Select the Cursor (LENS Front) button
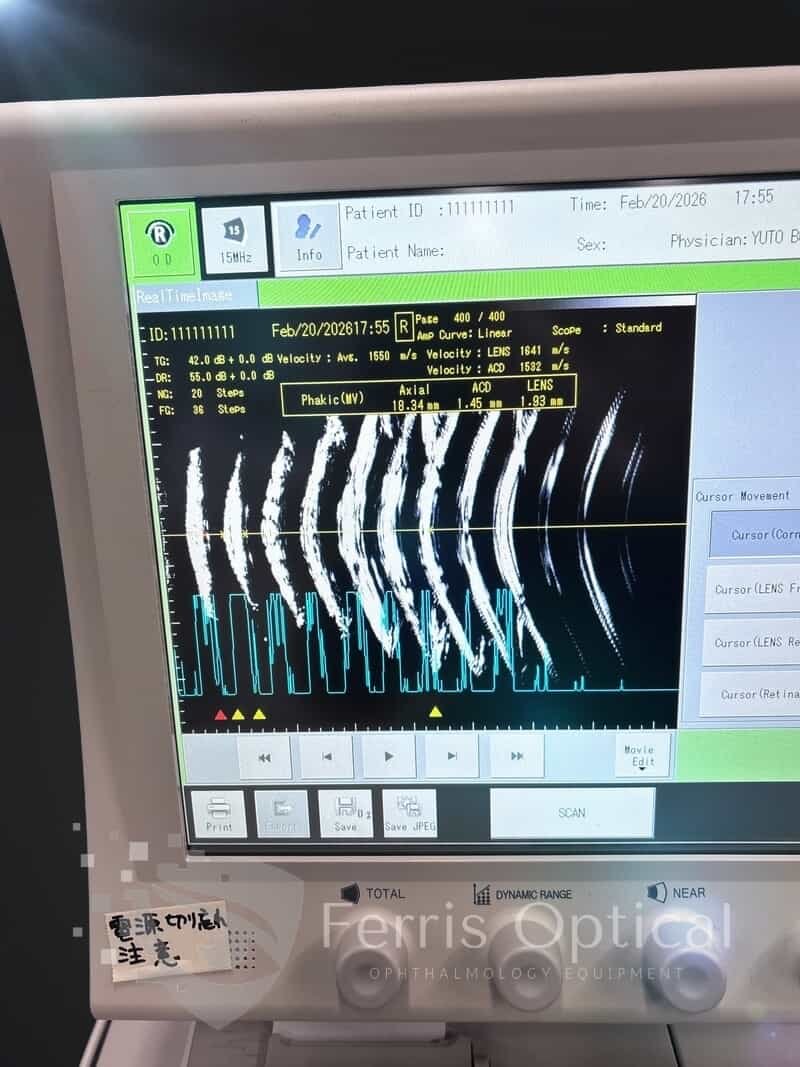The image size is (800, 1067). tap(753, 589)
